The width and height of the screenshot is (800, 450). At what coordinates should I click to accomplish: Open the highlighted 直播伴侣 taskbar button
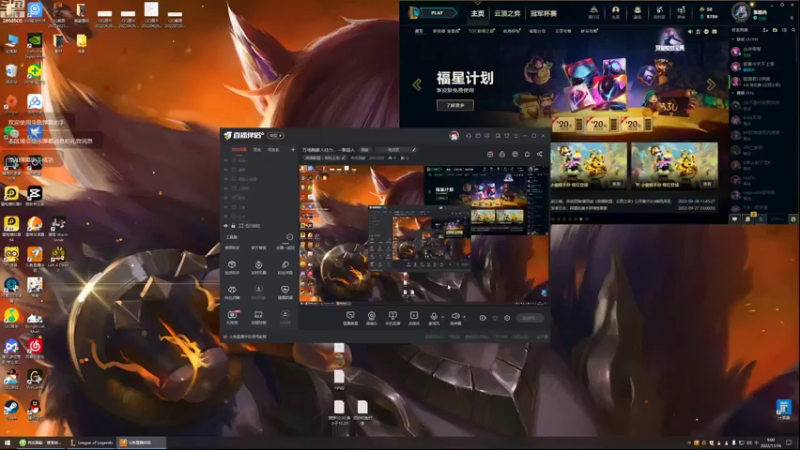point(141,443)
